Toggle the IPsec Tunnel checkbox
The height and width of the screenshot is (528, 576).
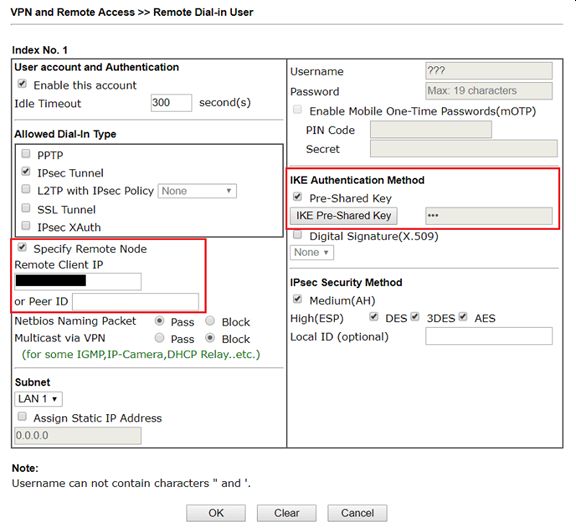coord(26,171)
